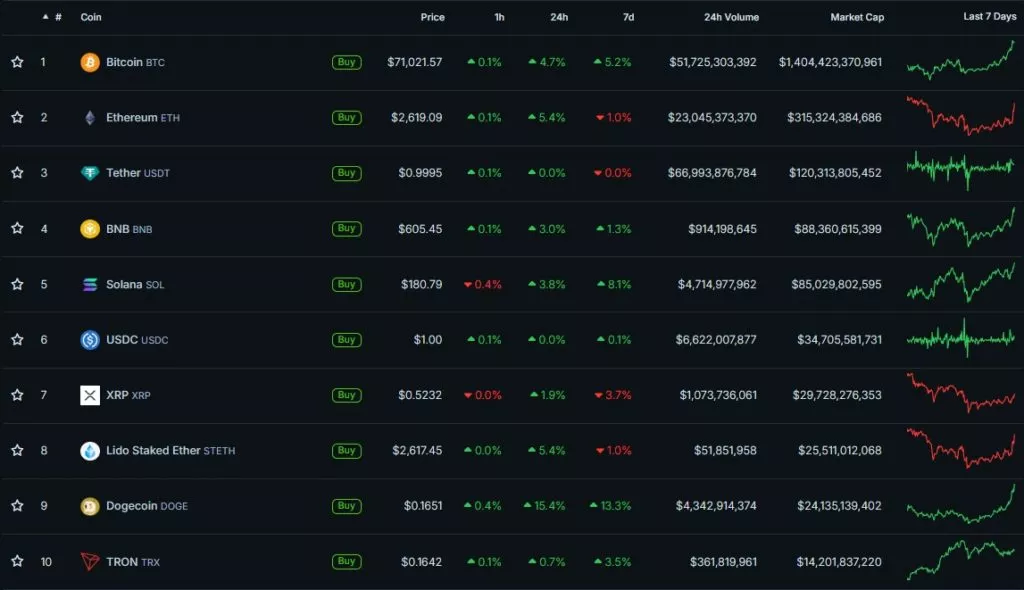Click Dogecoin 24h change 15.4%

545,506
